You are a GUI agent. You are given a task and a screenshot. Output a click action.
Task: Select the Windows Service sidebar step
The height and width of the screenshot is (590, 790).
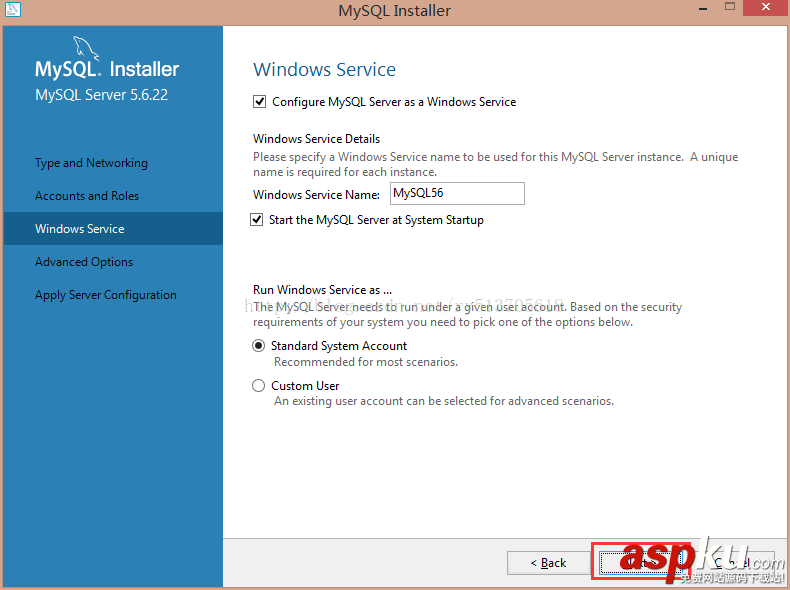point(113,228)
